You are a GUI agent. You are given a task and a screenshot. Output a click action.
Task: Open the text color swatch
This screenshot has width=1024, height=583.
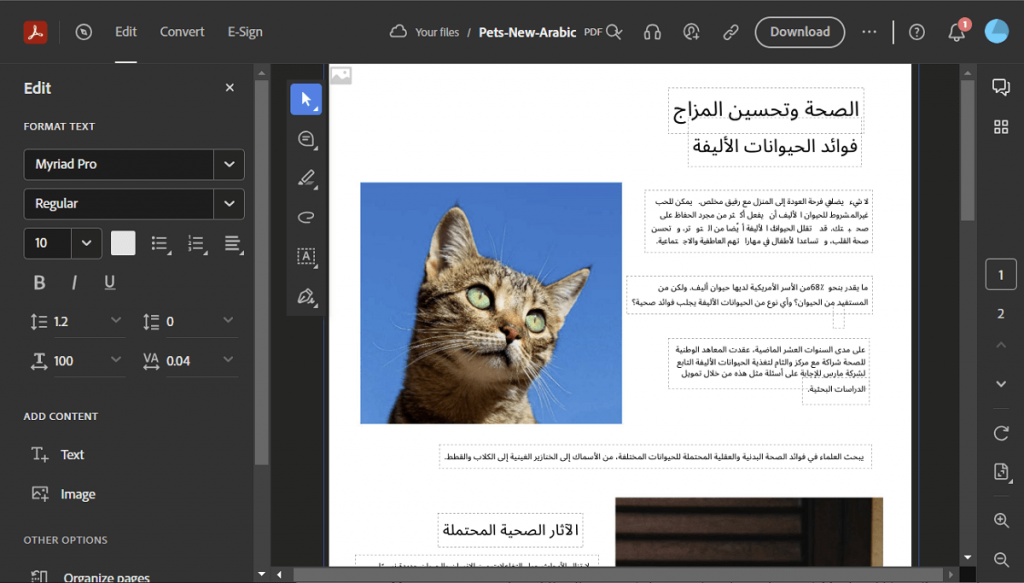pos(122,243)
